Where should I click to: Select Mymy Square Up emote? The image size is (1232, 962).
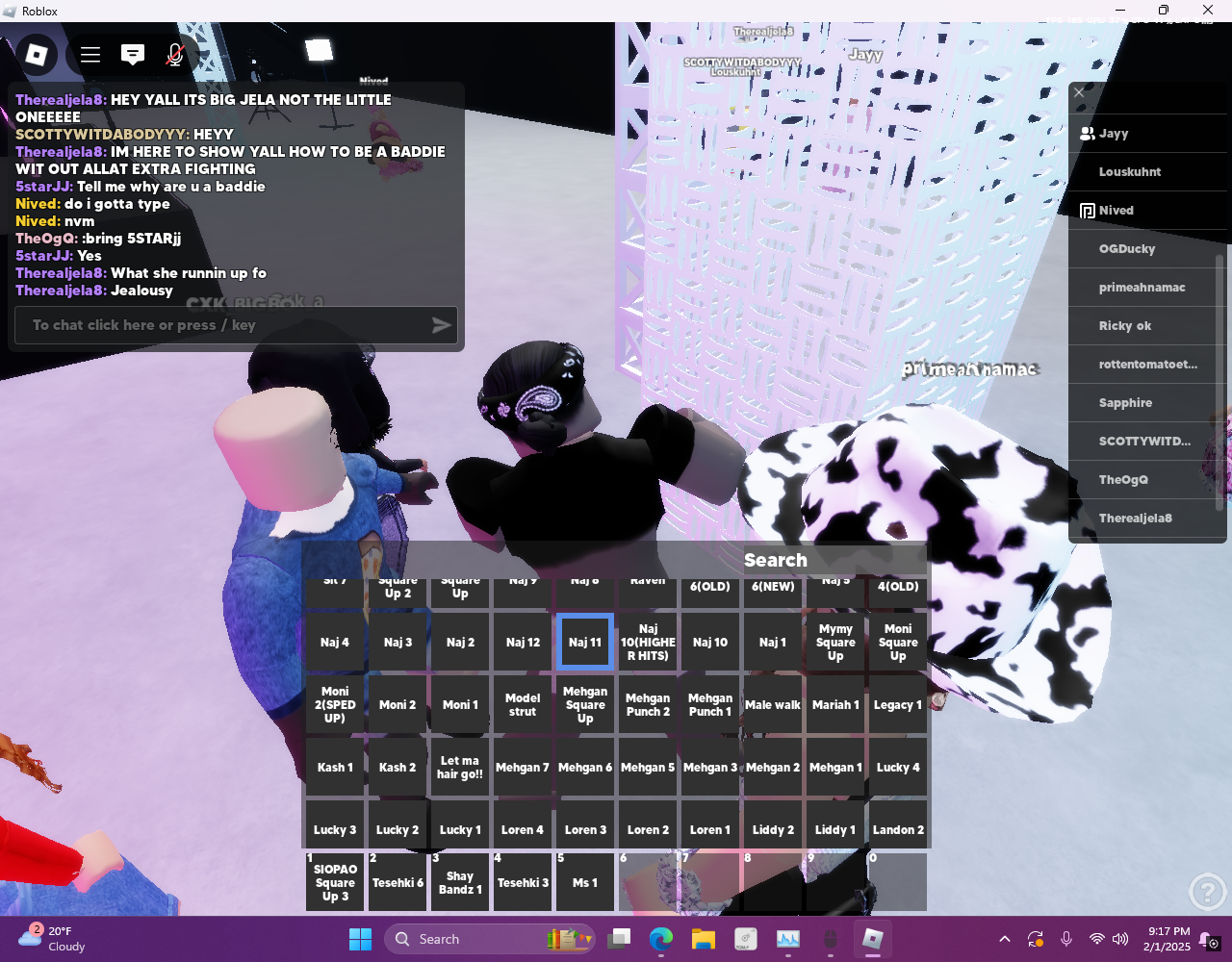point(835,643)
